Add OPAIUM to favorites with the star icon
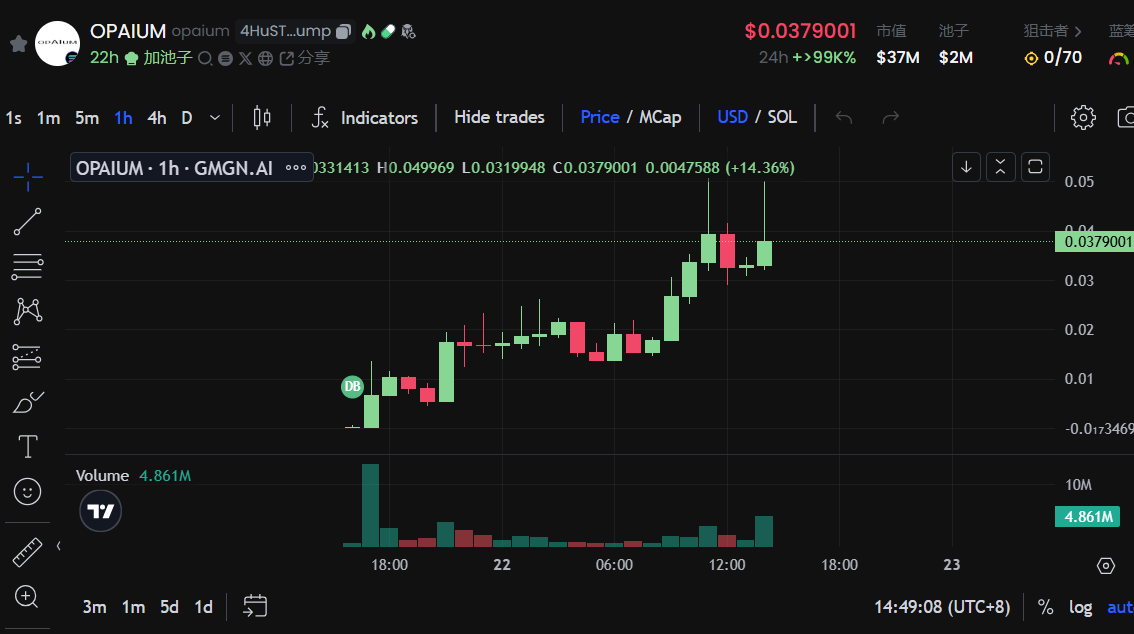Image resolution: width=1134 pixels, height=634 pixels. point(17,44)
